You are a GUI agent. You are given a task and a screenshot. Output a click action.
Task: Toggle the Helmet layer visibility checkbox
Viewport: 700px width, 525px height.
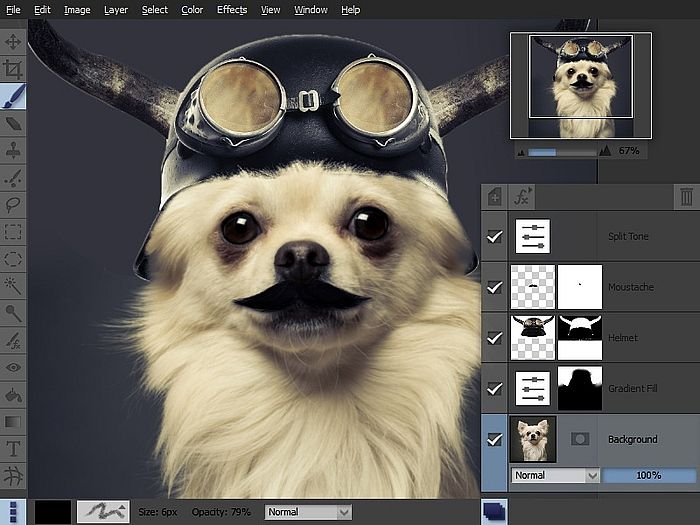point(494,338)
